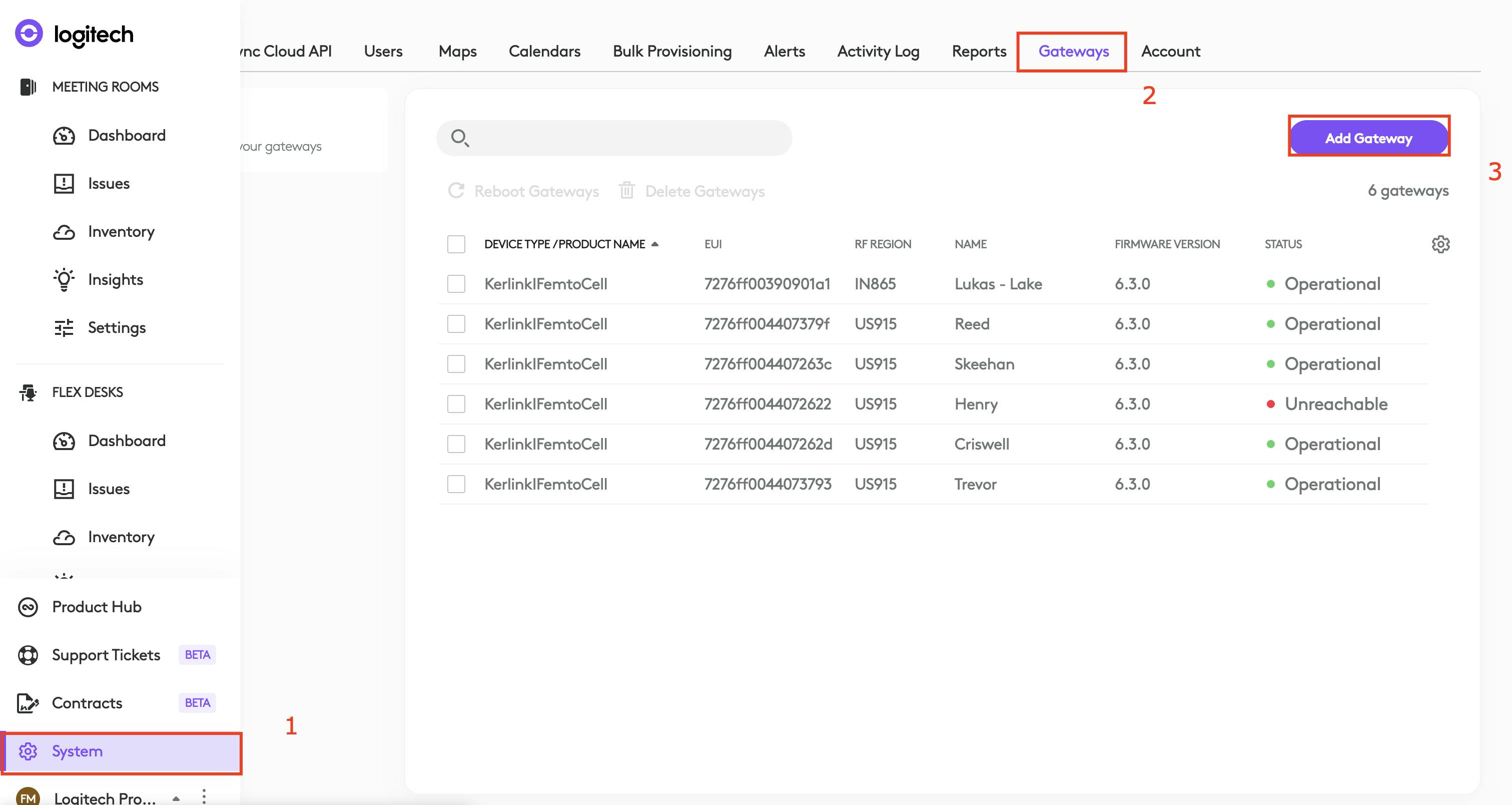Open Support Tickets using its lifebuoy icon

28,655
